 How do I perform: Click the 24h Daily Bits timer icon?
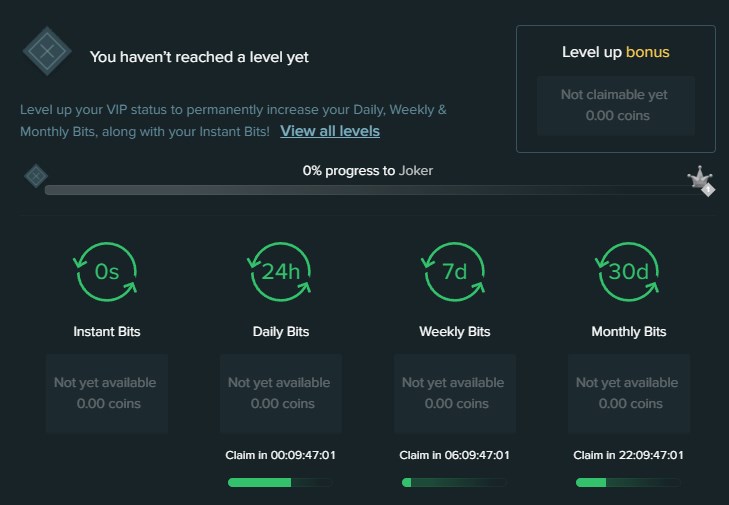pyautogui.click(x=281, y=271)
